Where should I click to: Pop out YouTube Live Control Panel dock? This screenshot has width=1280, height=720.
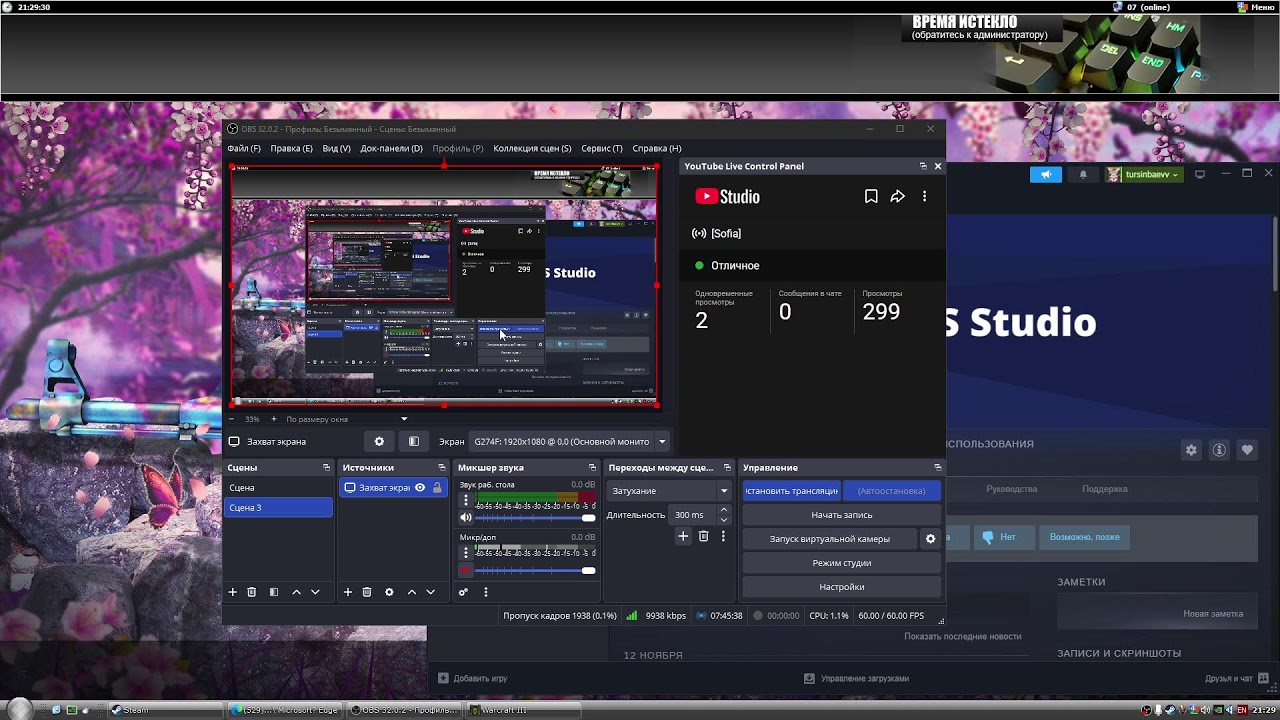coord(923,166)
